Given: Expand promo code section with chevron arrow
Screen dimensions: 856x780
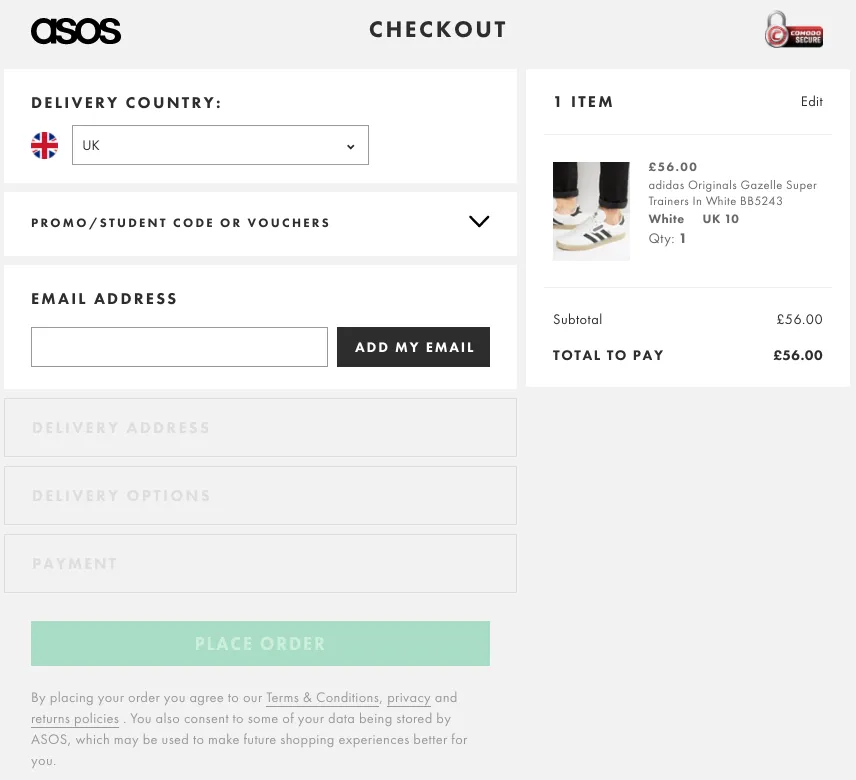Looking at the screenshot, I should 479,222.
